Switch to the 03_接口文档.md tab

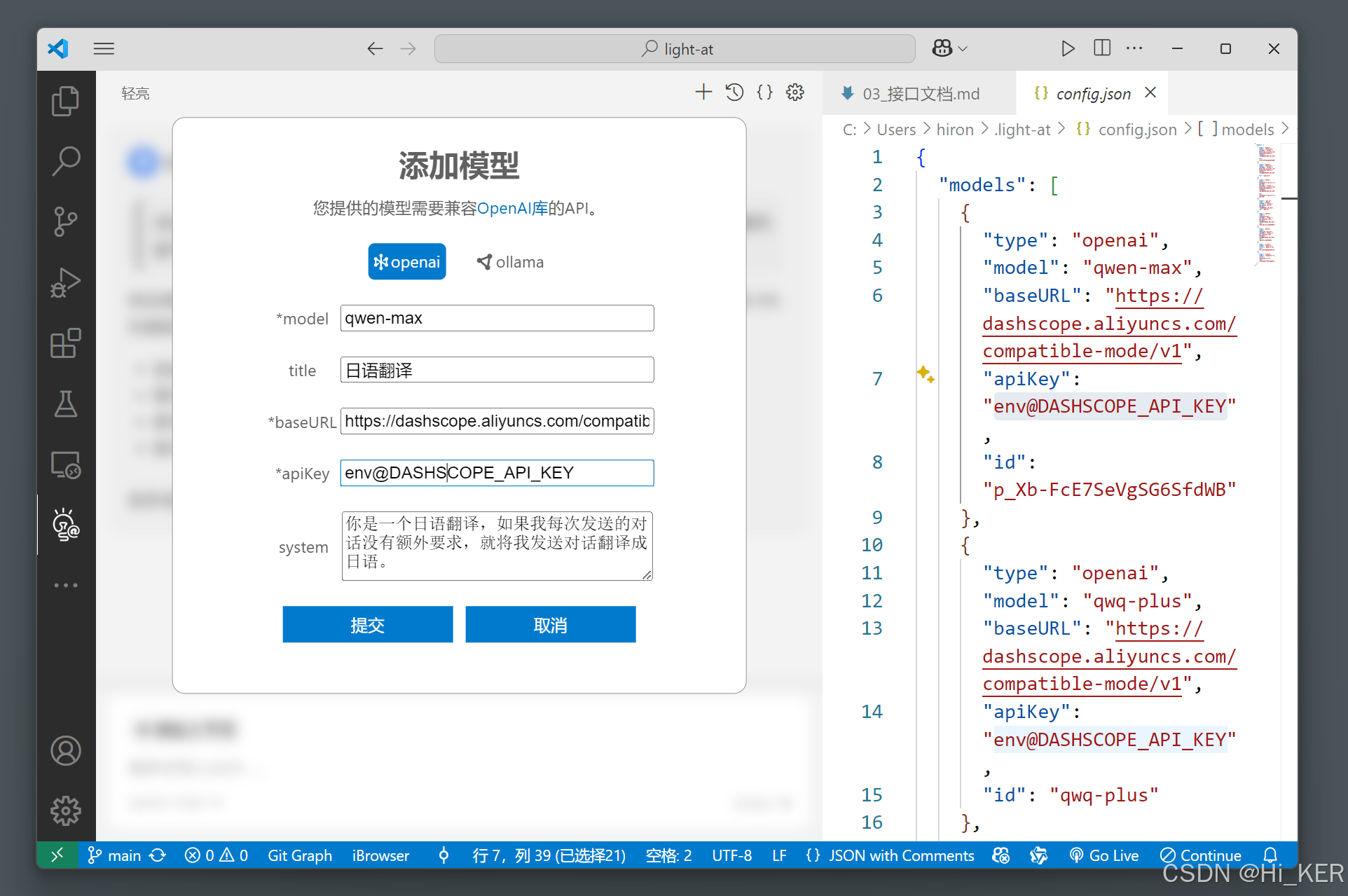point(920,94)
